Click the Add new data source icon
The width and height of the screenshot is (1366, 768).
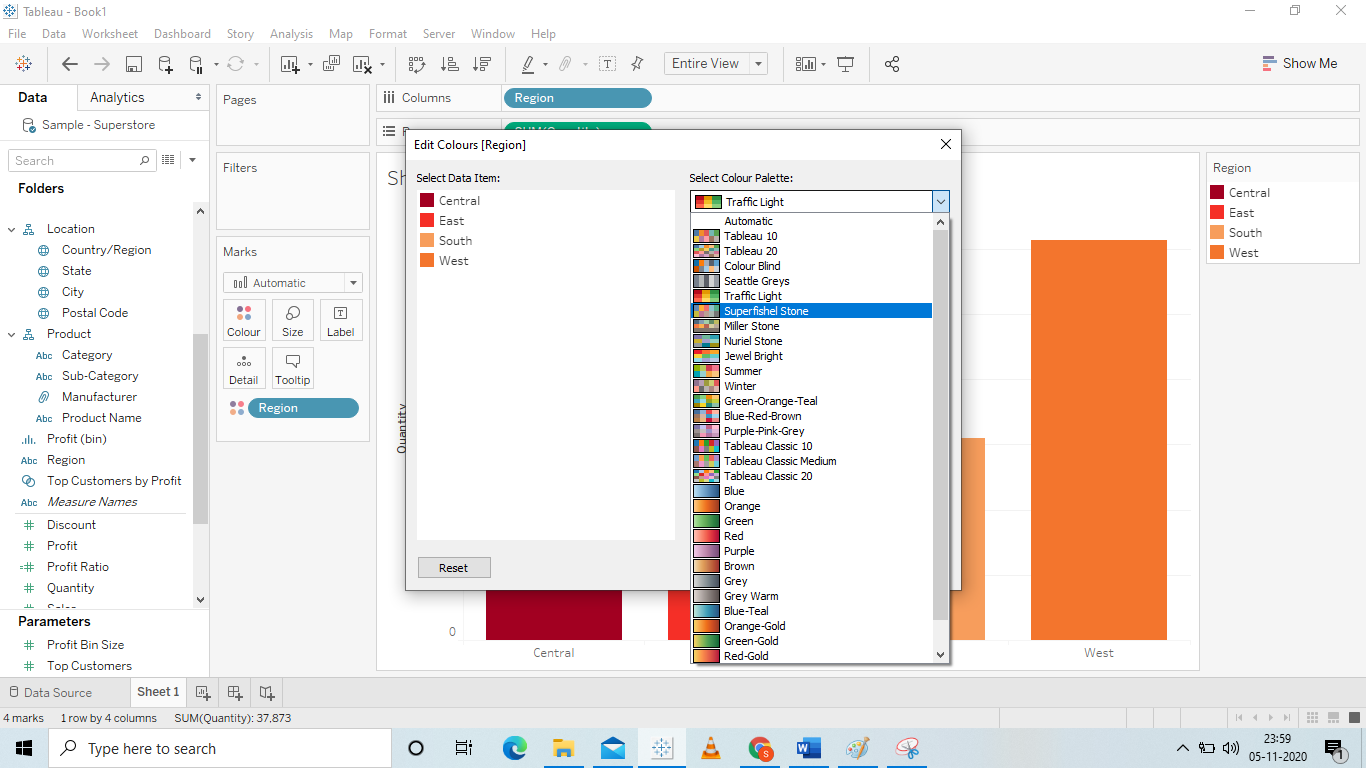[166, 64]
